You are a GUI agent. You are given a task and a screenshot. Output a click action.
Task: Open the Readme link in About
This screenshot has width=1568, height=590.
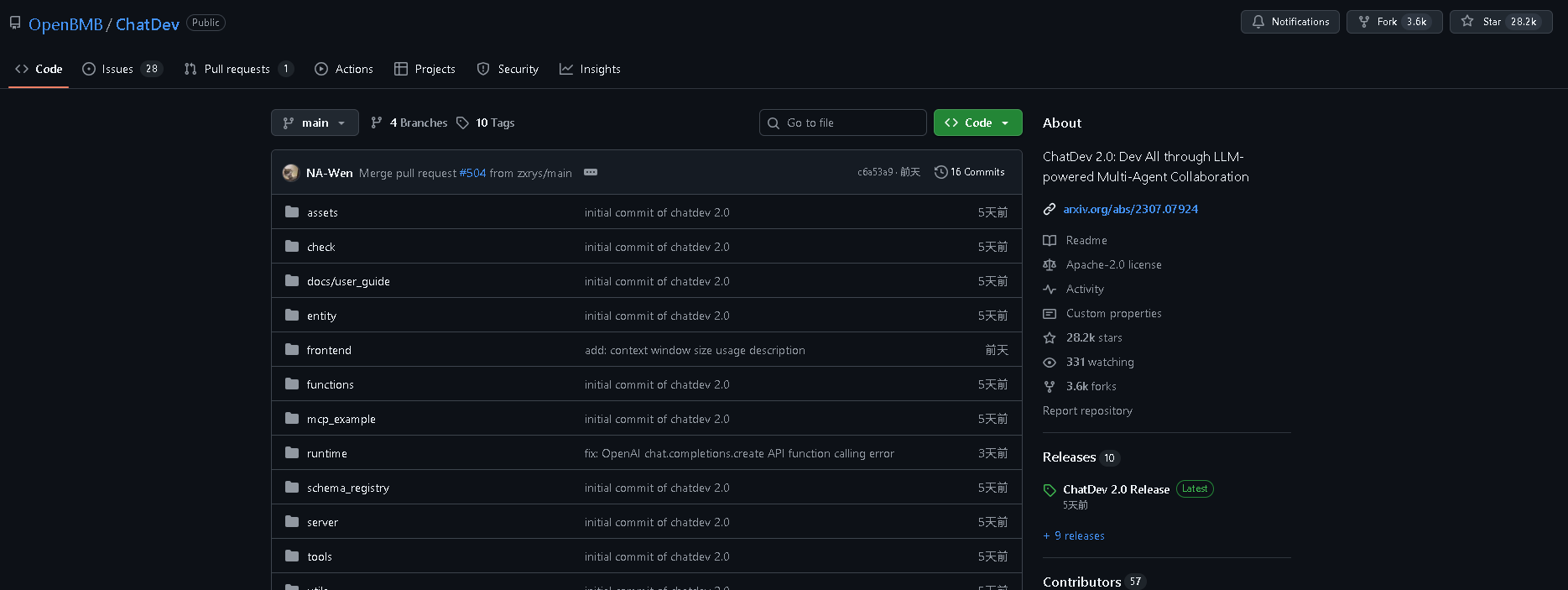pos(1086,240)
